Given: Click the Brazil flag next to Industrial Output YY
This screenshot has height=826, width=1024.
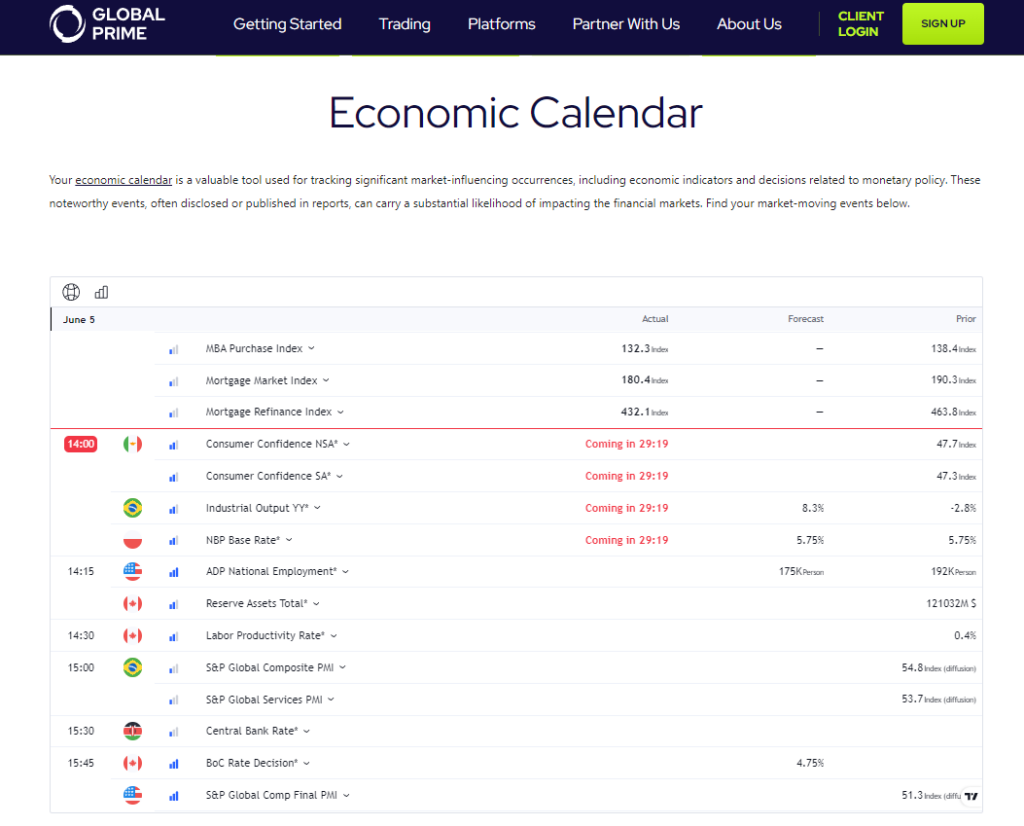Looking at the screenshot, I should point(132,507).
